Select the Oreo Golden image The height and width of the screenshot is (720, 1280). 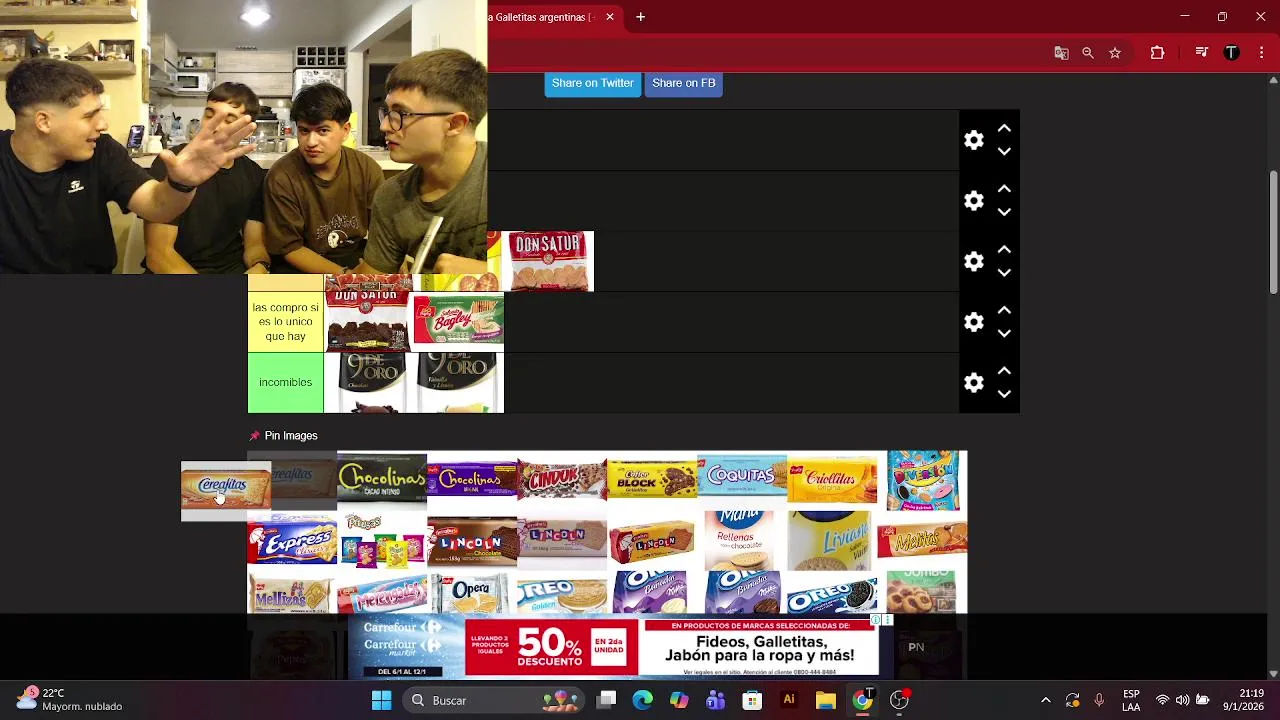562,595
